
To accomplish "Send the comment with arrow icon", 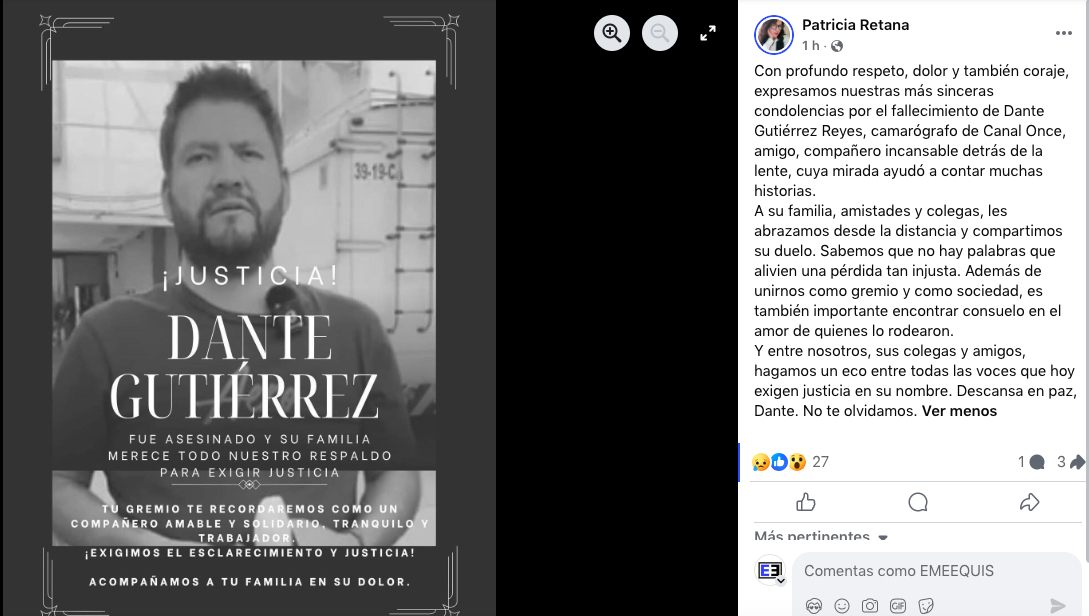I will click(1058, 606).
